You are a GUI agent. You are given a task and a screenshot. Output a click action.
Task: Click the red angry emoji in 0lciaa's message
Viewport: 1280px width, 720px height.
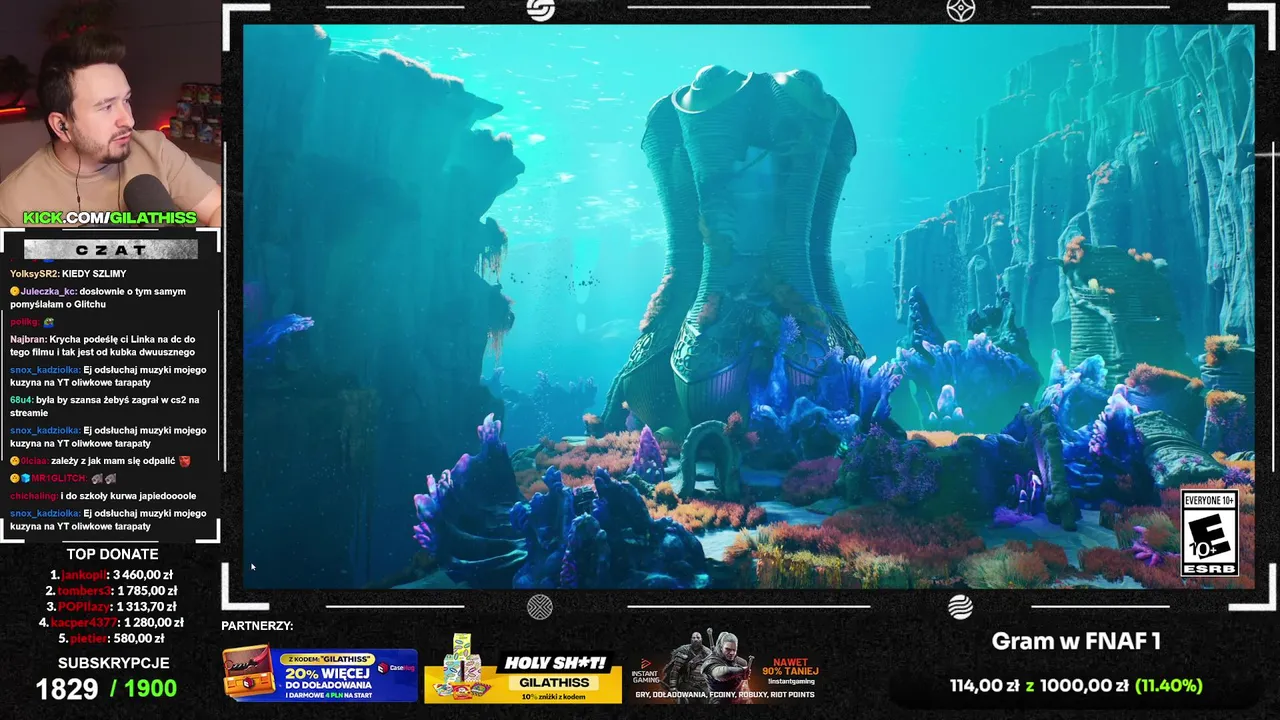point(185,461)
